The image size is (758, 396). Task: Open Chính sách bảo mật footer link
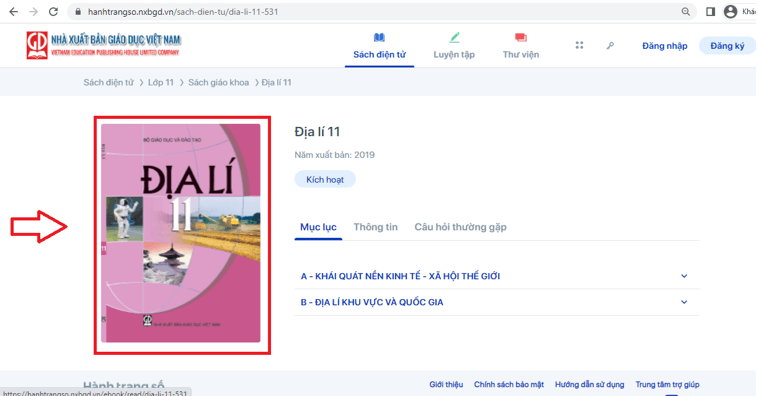point(509,384)
